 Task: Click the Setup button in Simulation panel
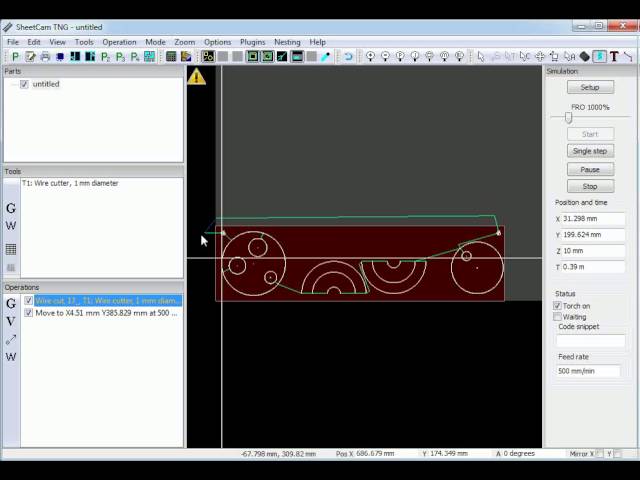(x=590, y=87)
